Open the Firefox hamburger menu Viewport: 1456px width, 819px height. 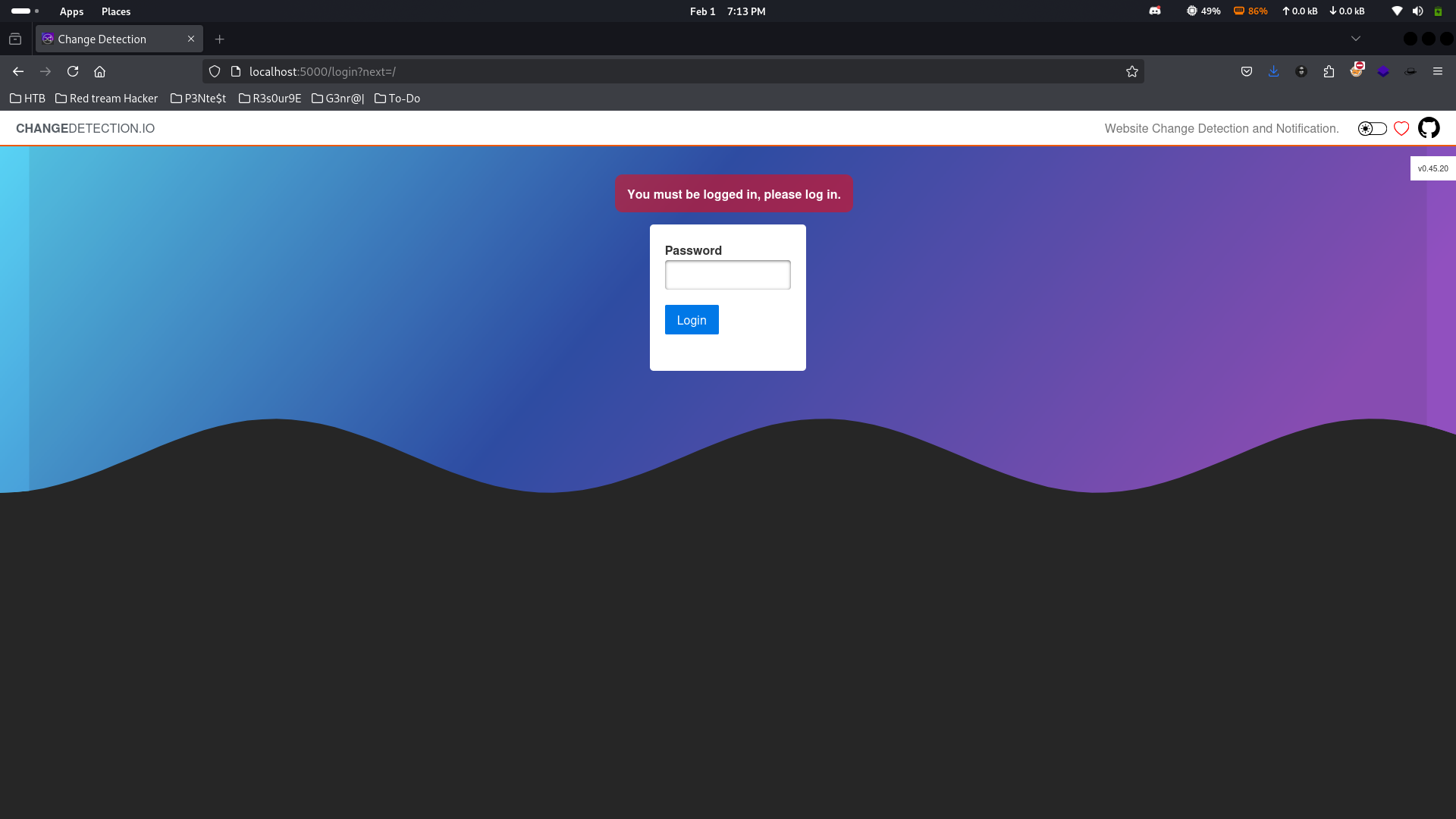click(1438, 71)
